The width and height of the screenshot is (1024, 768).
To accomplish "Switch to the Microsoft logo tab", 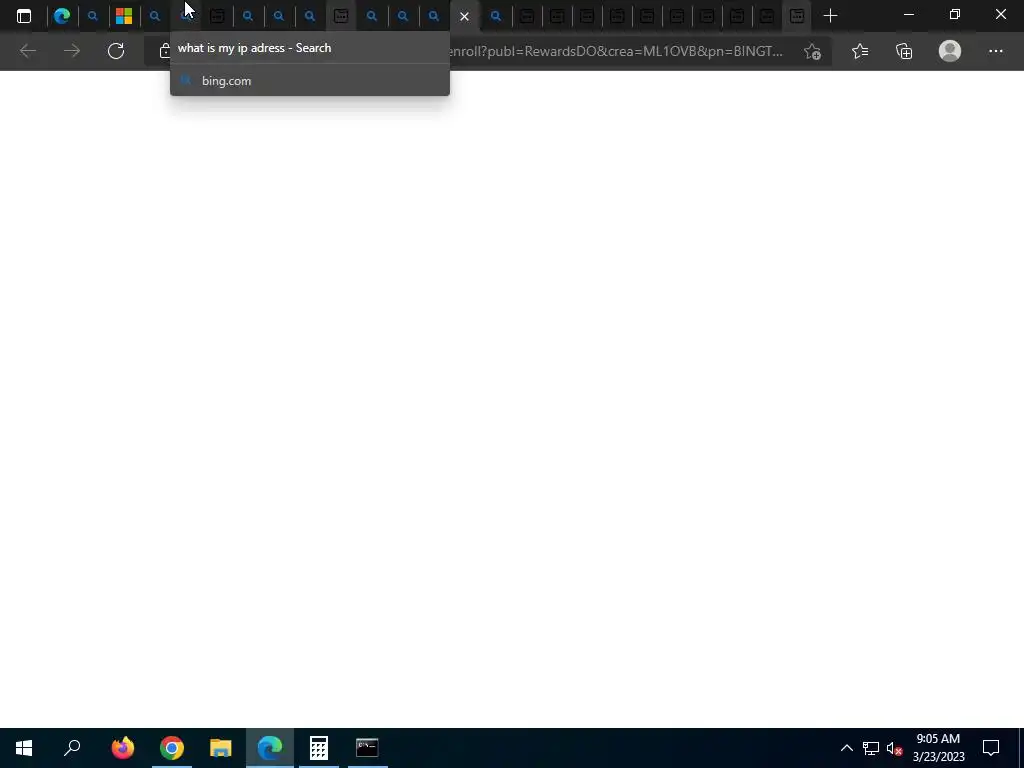I will pos(123,16).
